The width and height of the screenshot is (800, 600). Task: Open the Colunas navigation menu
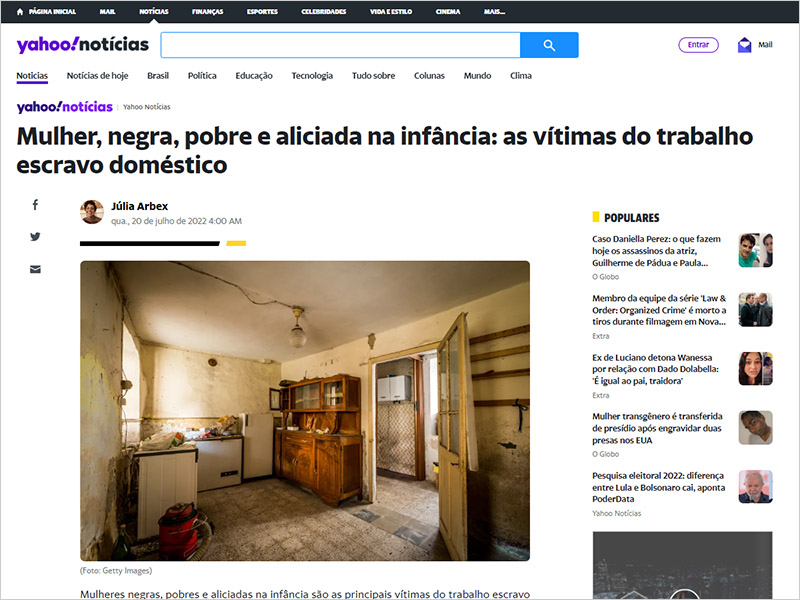tap(429, 76)
